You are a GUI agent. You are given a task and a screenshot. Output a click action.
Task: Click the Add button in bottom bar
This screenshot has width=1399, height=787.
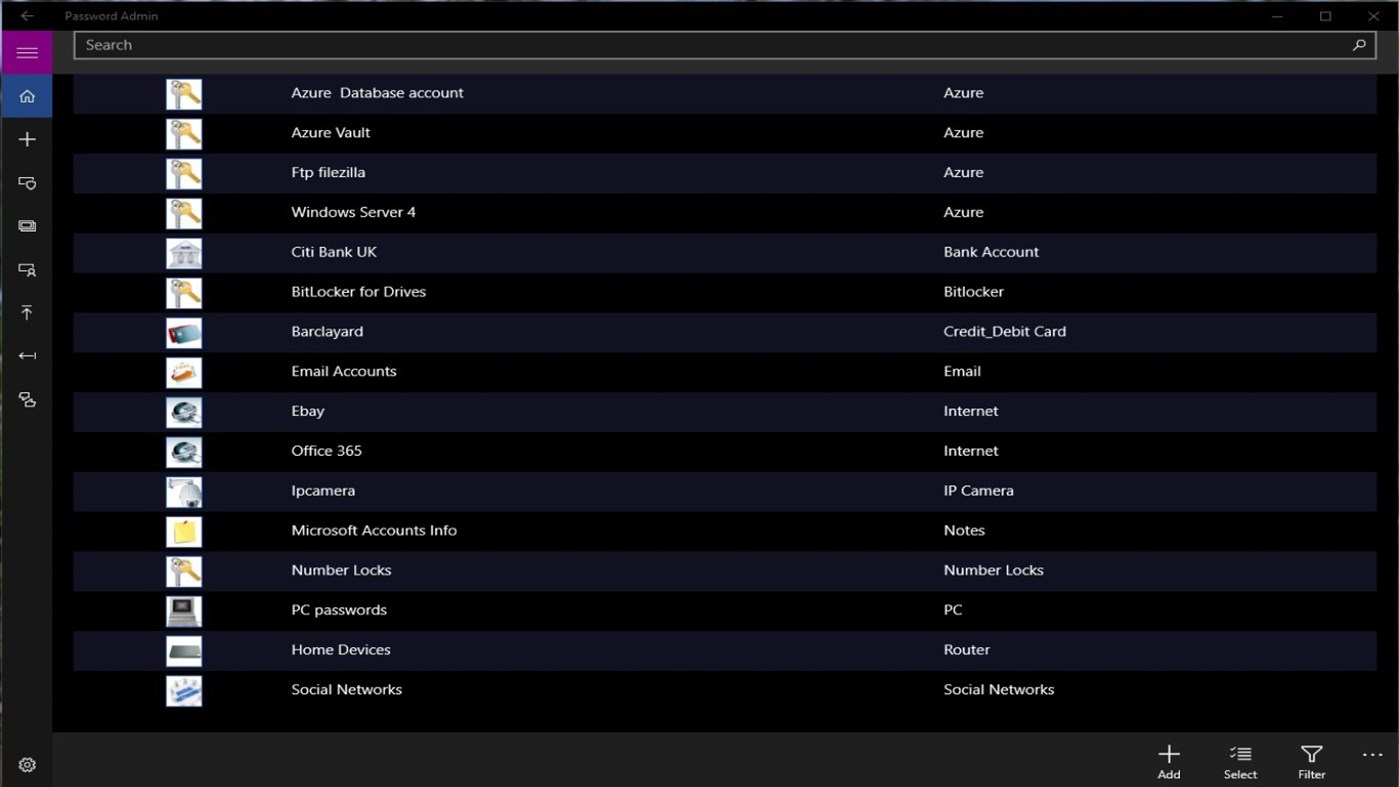(x=1169, y=761)
